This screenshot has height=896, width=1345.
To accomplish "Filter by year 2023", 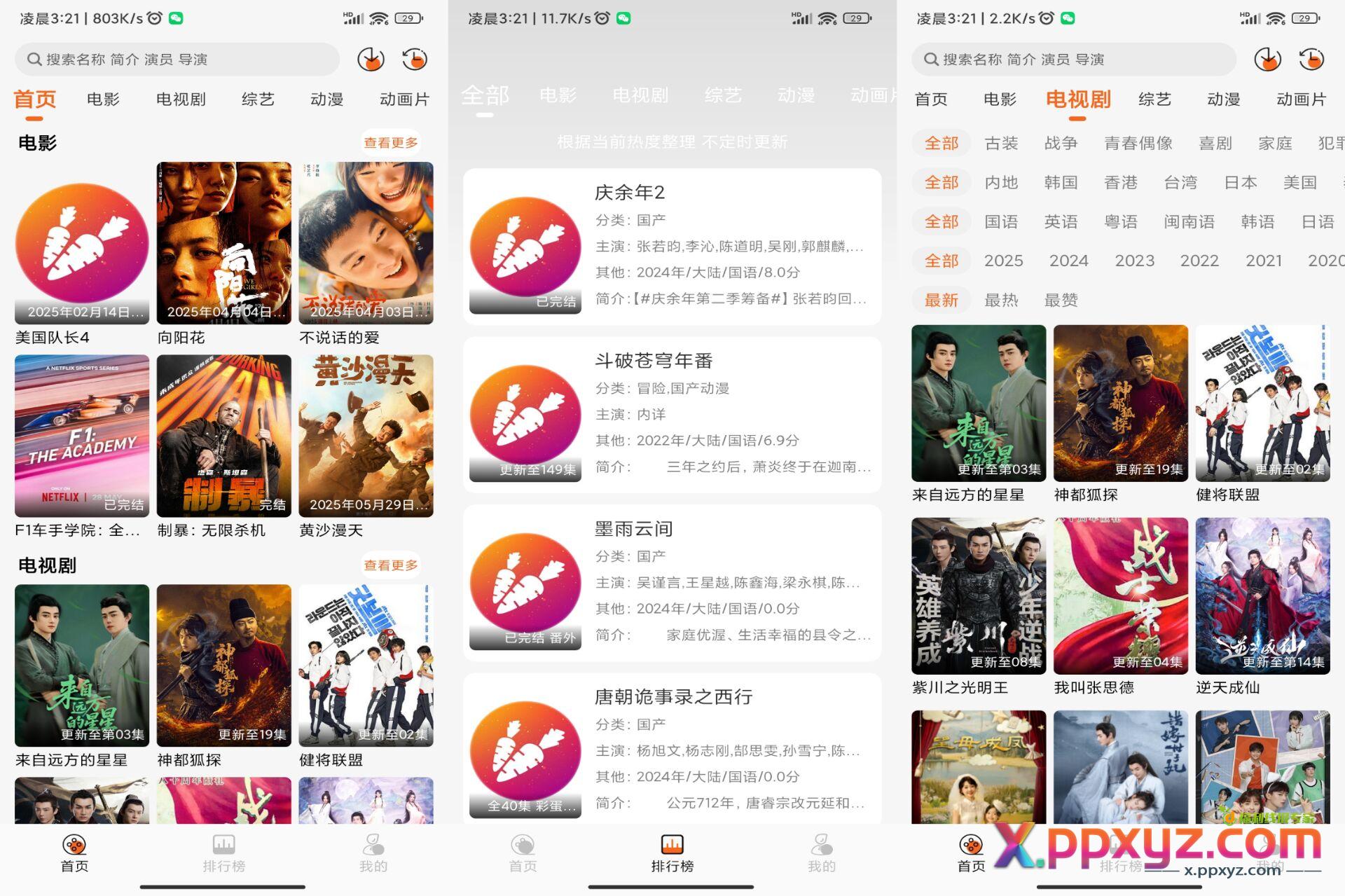I will [1135, 261].
